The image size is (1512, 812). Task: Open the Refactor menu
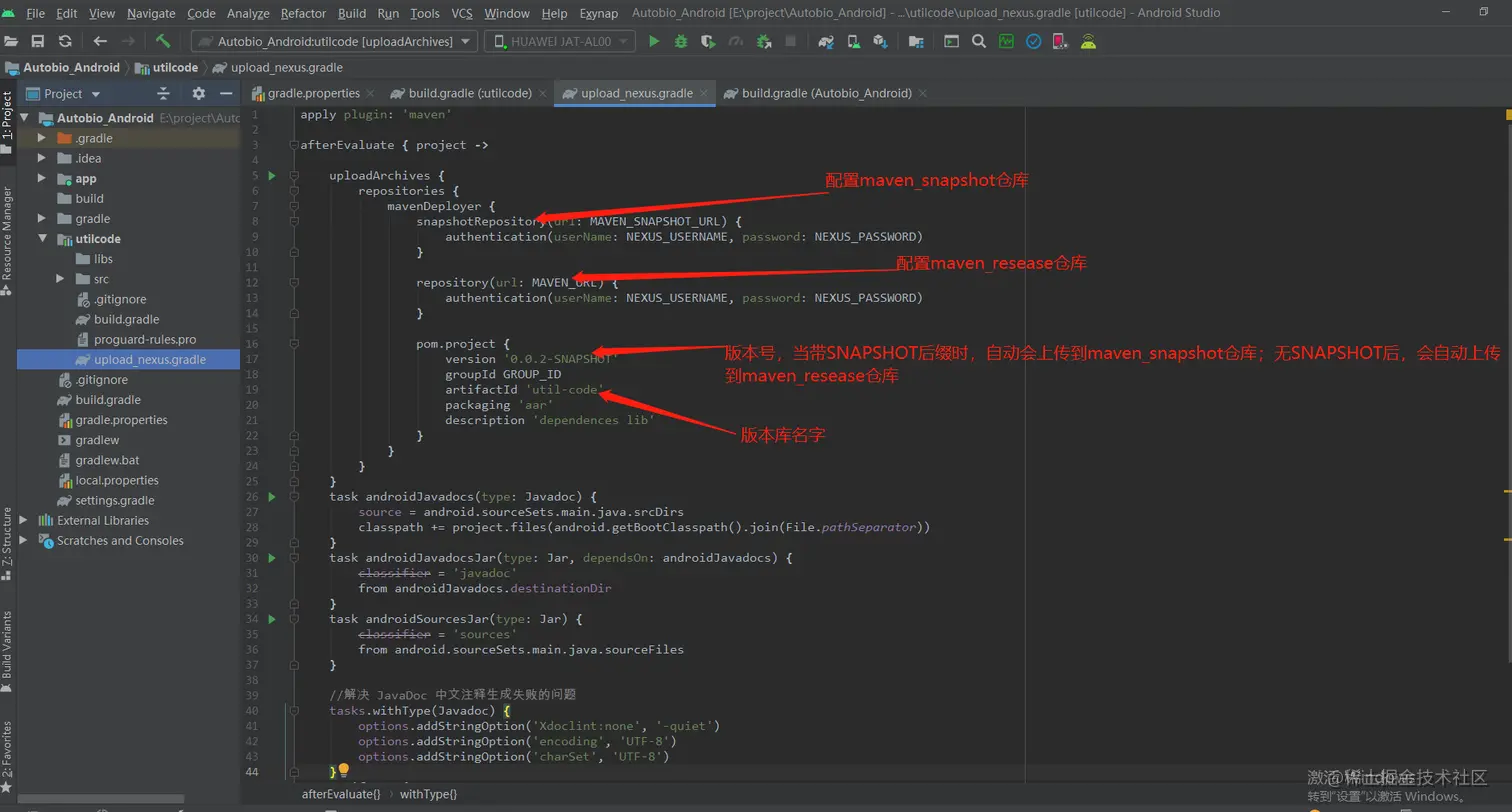[x=303, y=13]
